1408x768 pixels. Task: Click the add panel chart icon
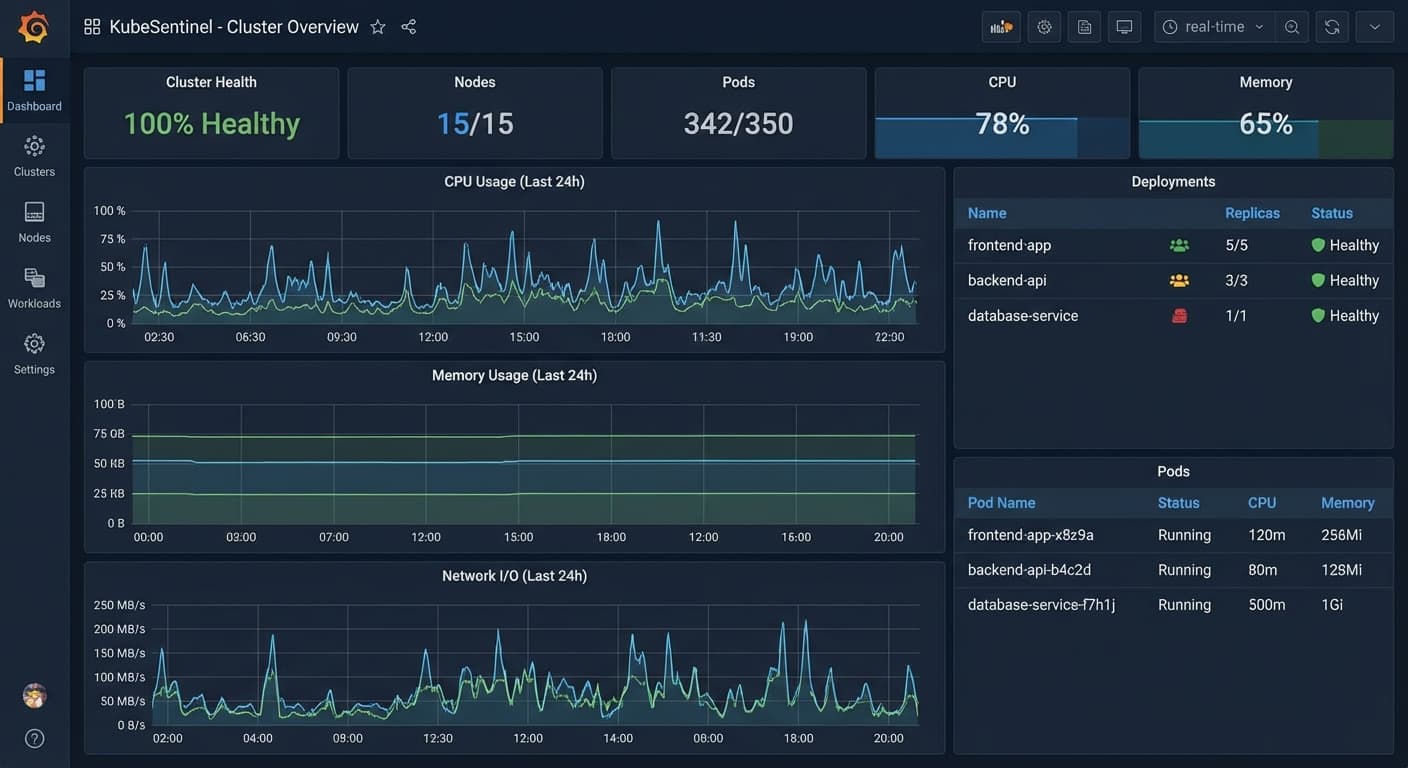coord(1001,27)
